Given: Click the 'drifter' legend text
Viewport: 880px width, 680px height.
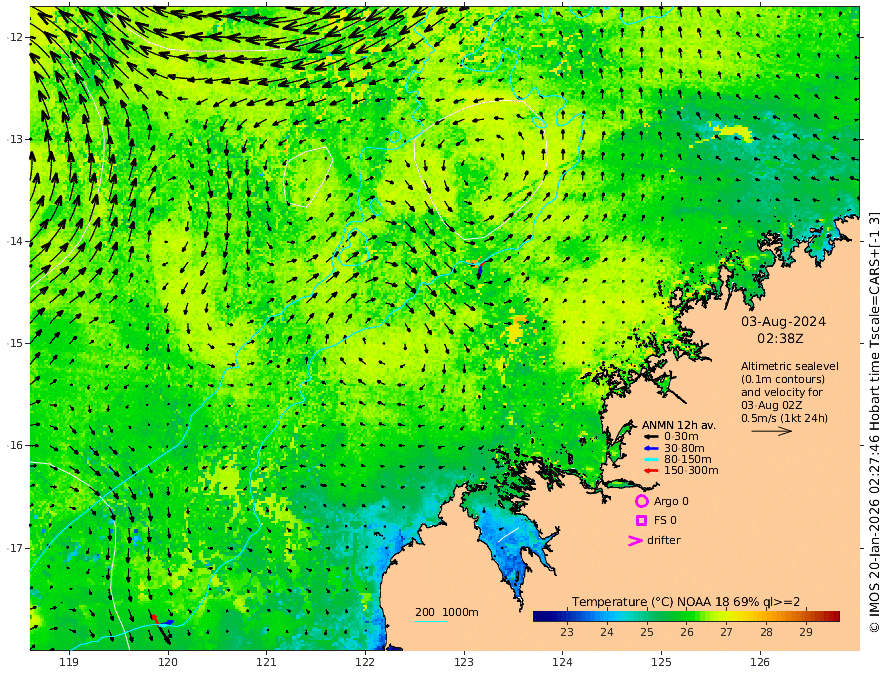Looking at the screenshot, I should pos(663,540).
